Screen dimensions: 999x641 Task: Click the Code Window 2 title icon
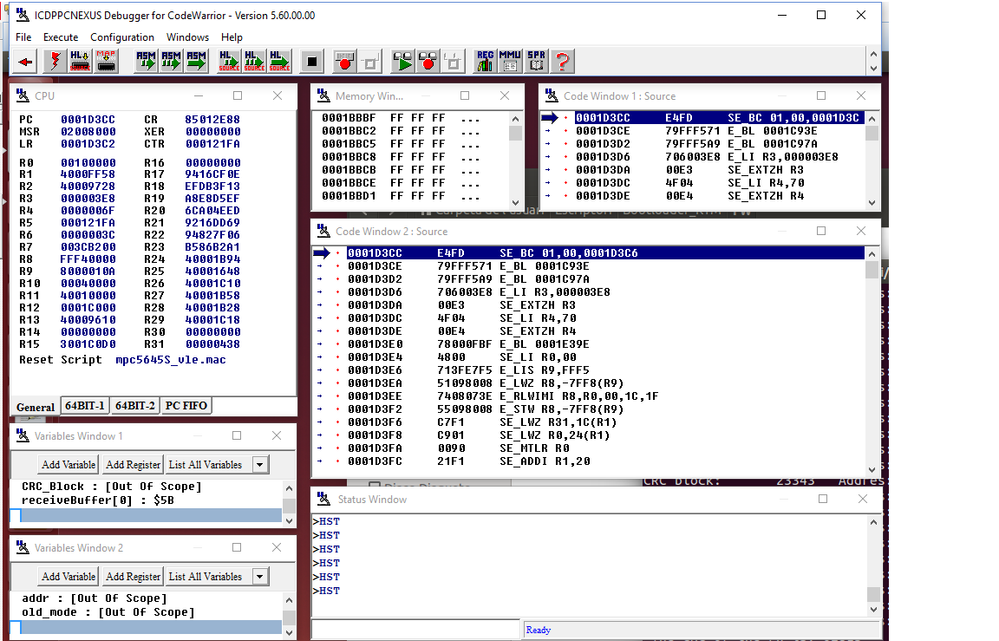click(324, 231)
